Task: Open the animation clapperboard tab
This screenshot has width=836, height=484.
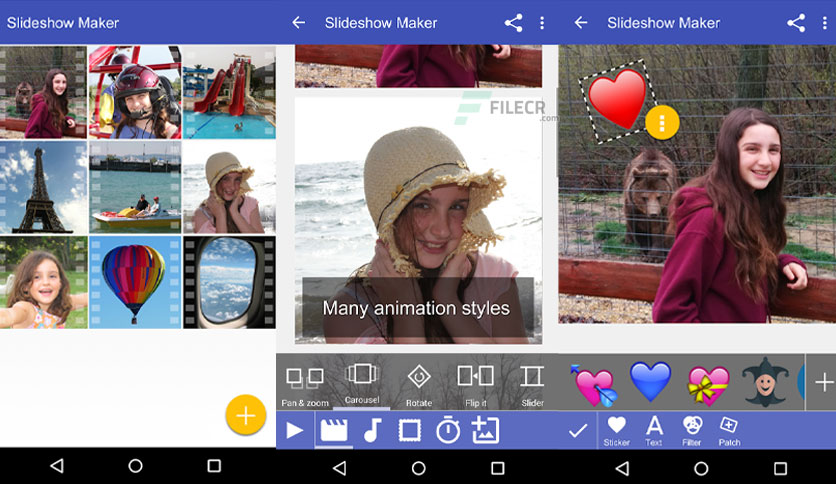Action: [334, 430]
